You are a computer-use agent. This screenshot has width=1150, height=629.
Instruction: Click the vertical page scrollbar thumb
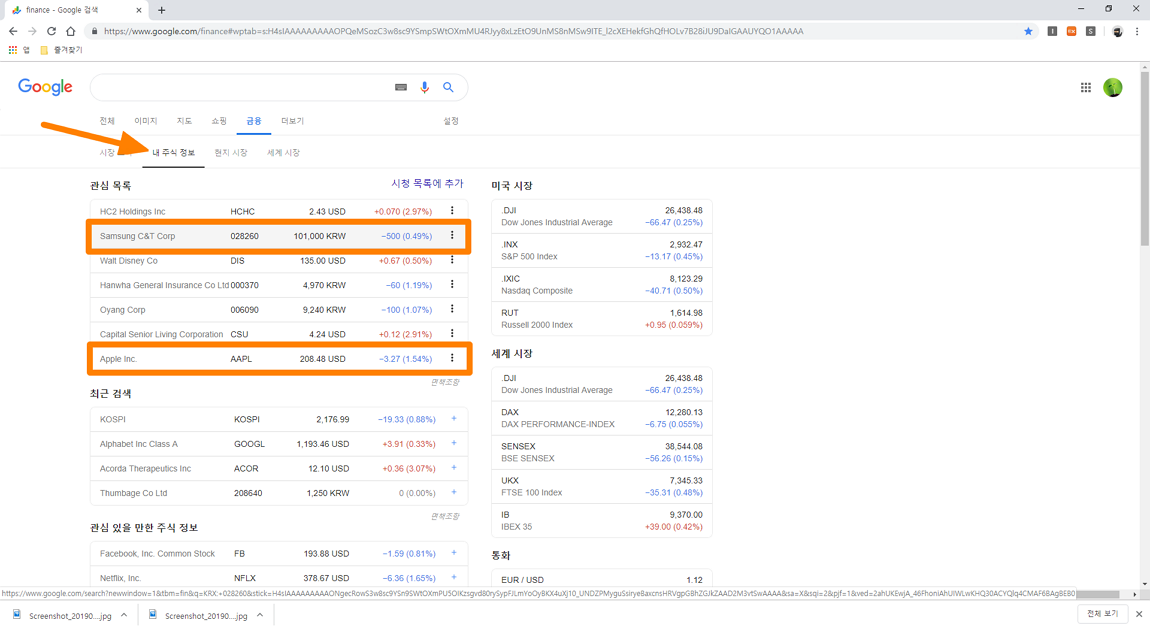click(1145, 158)
